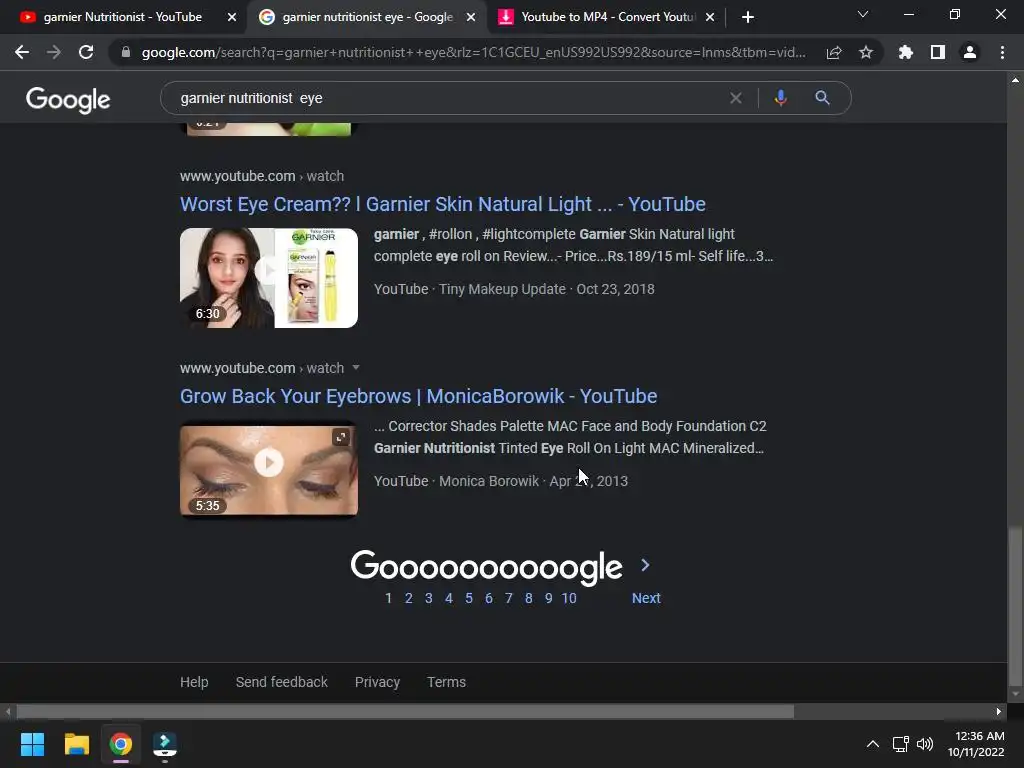Viewport: 1024px width, 768px height.
Task: Go to results page 10
Action: (569, 598)
